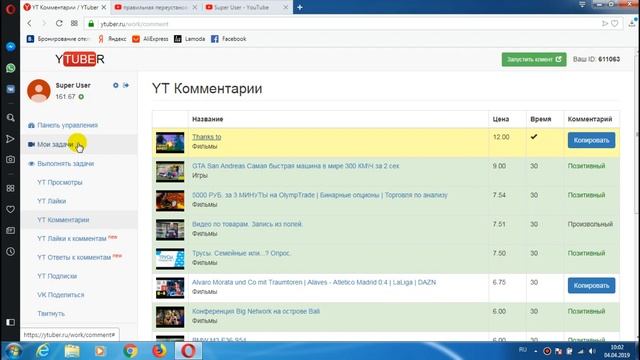
Task: Click thumbnail of Thanks to video
Action: click(x=170, y=142)
